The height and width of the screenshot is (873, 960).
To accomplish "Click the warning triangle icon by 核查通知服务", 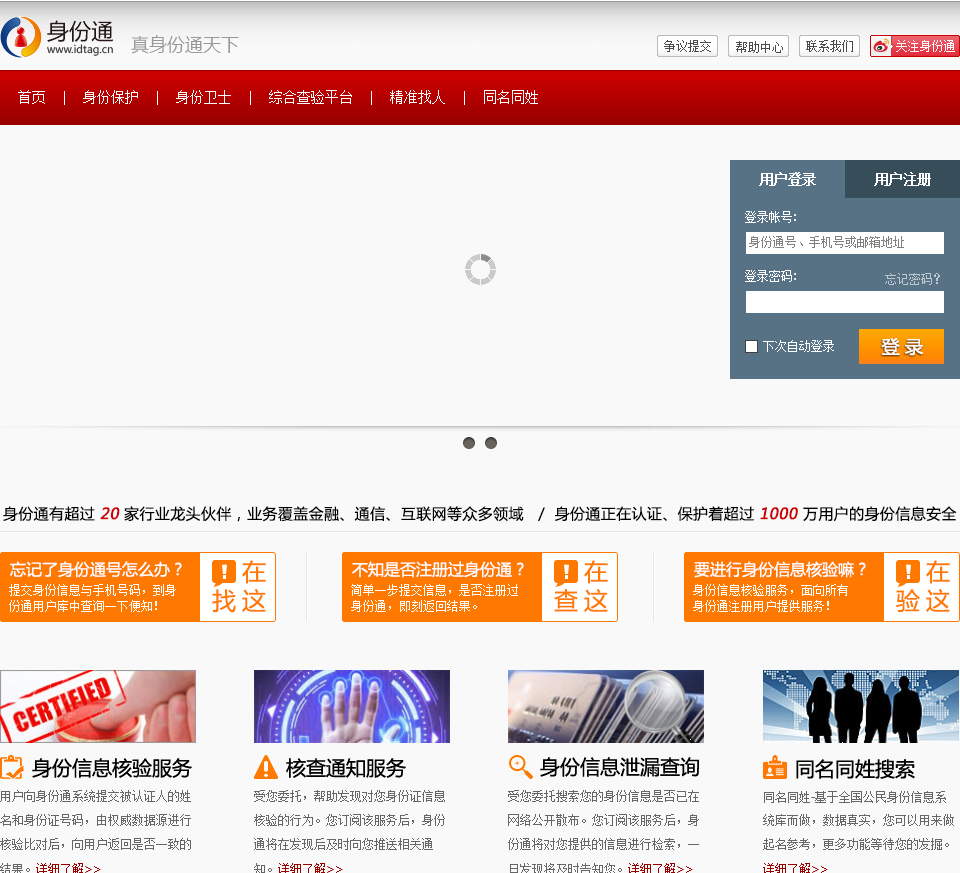I will pyautogui.click(x=266, y=767).
